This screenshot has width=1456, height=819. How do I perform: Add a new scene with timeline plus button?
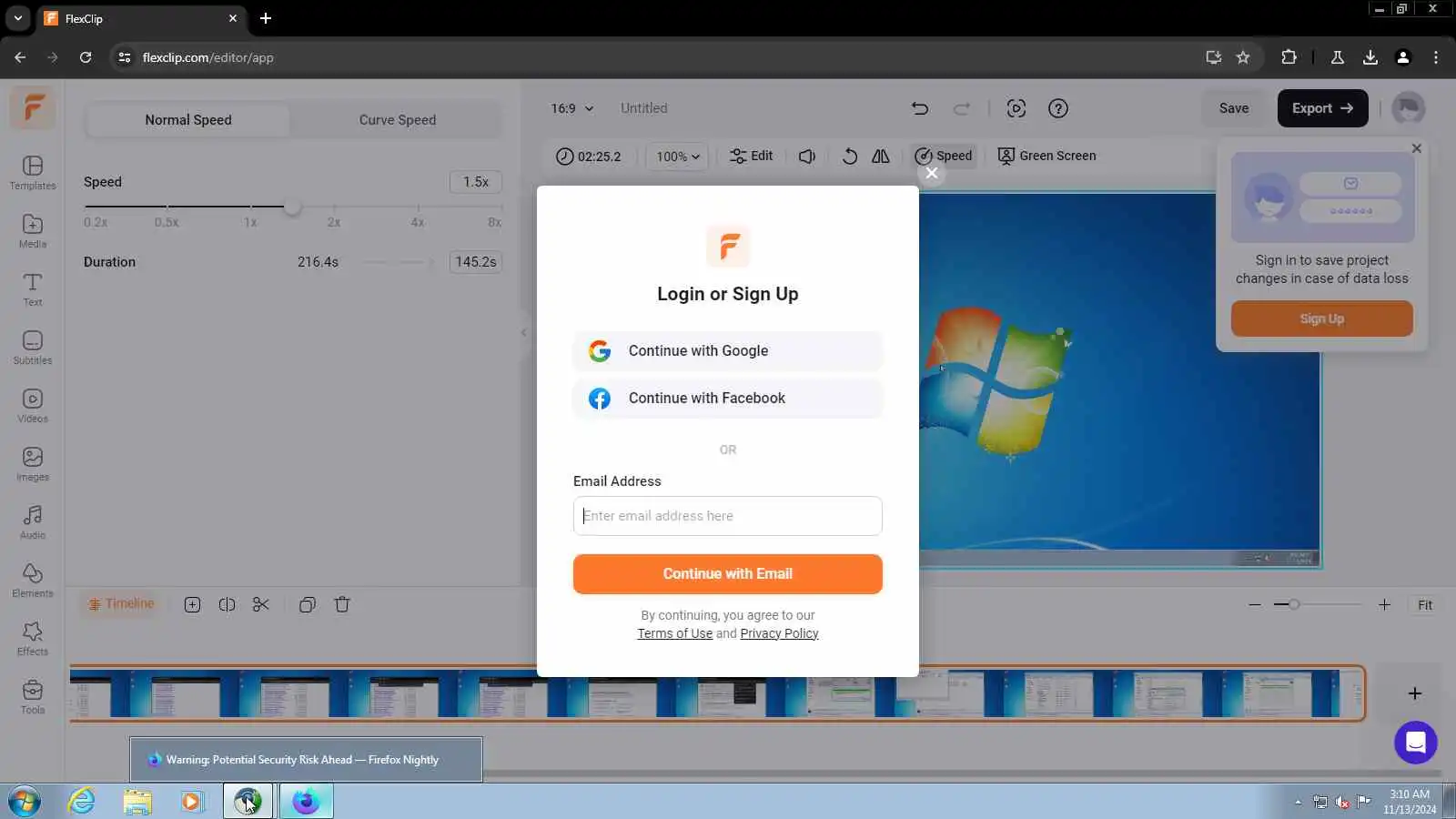point(1415,693)
